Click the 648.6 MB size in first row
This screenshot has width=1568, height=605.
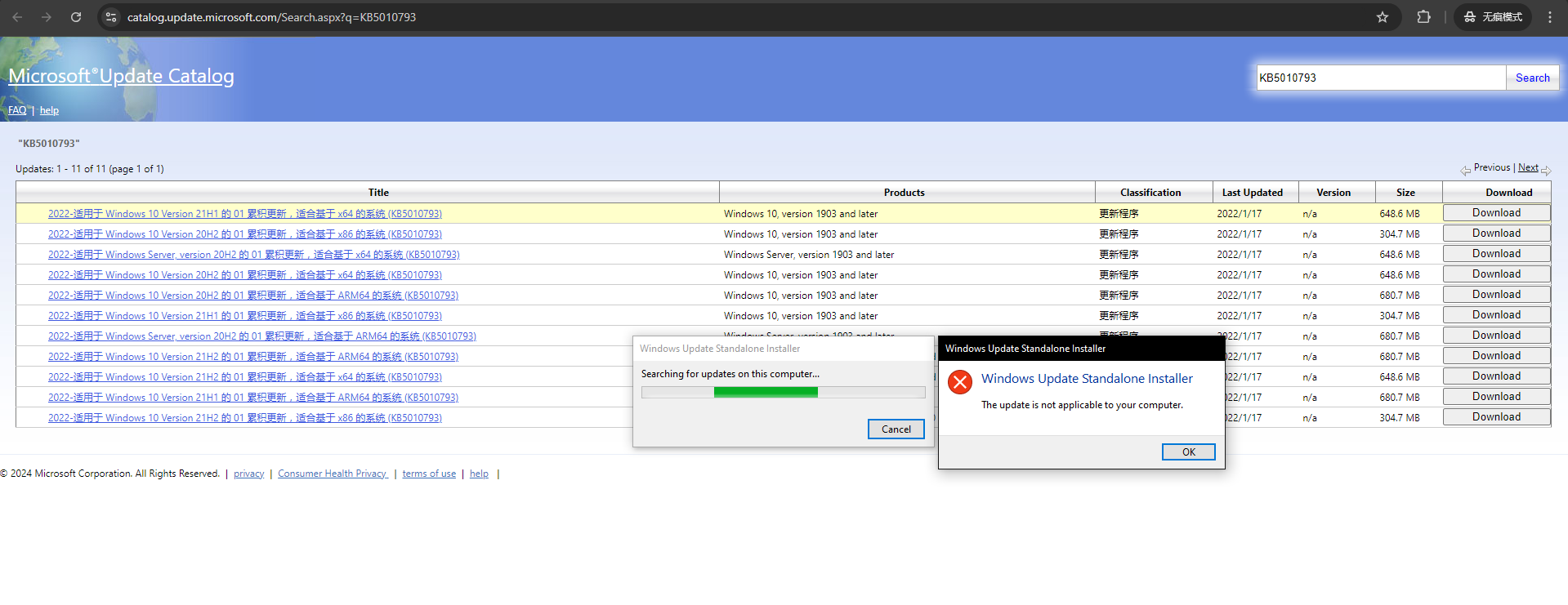(1400, 214)
